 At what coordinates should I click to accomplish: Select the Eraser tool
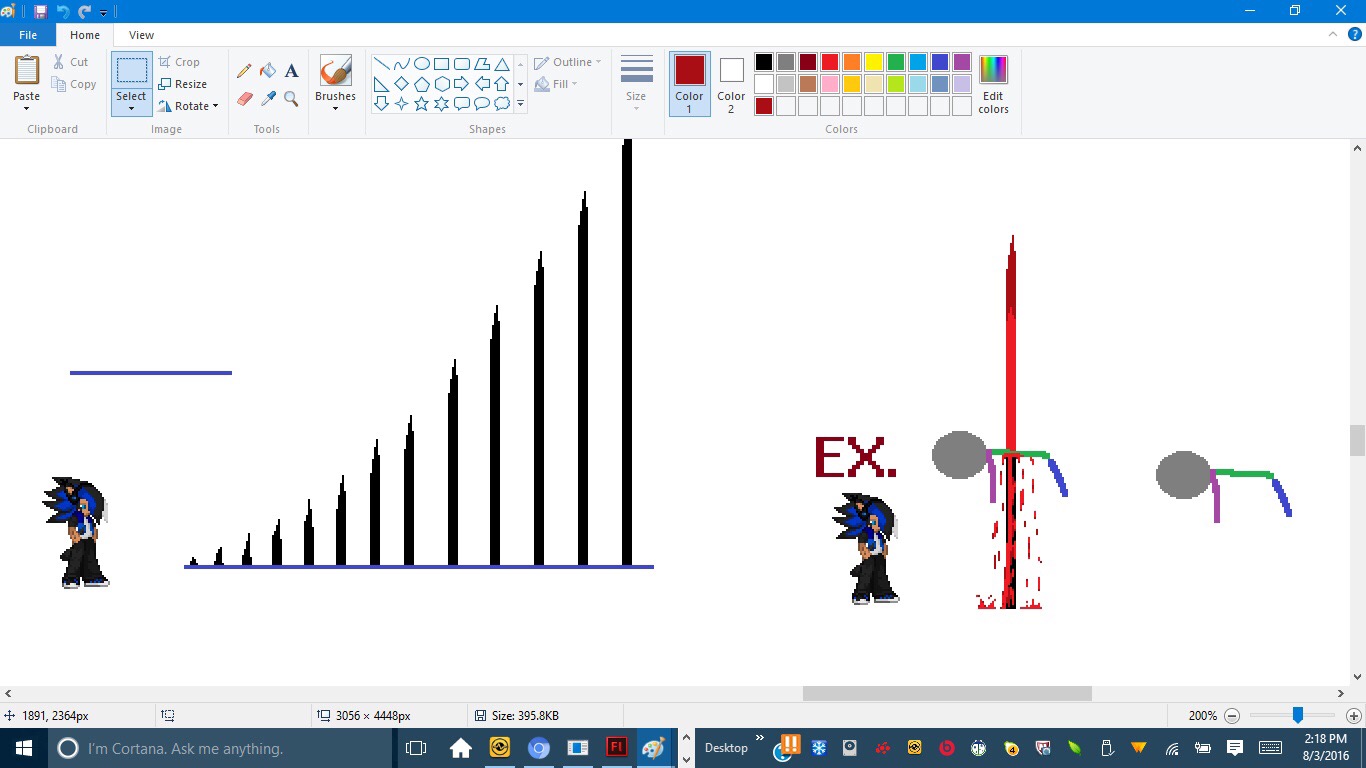(244, 98)
